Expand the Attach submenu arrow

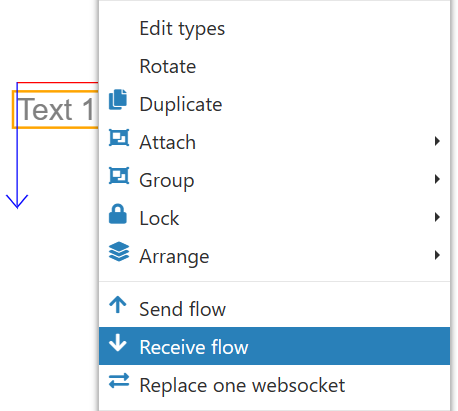[x=437, y=141]
